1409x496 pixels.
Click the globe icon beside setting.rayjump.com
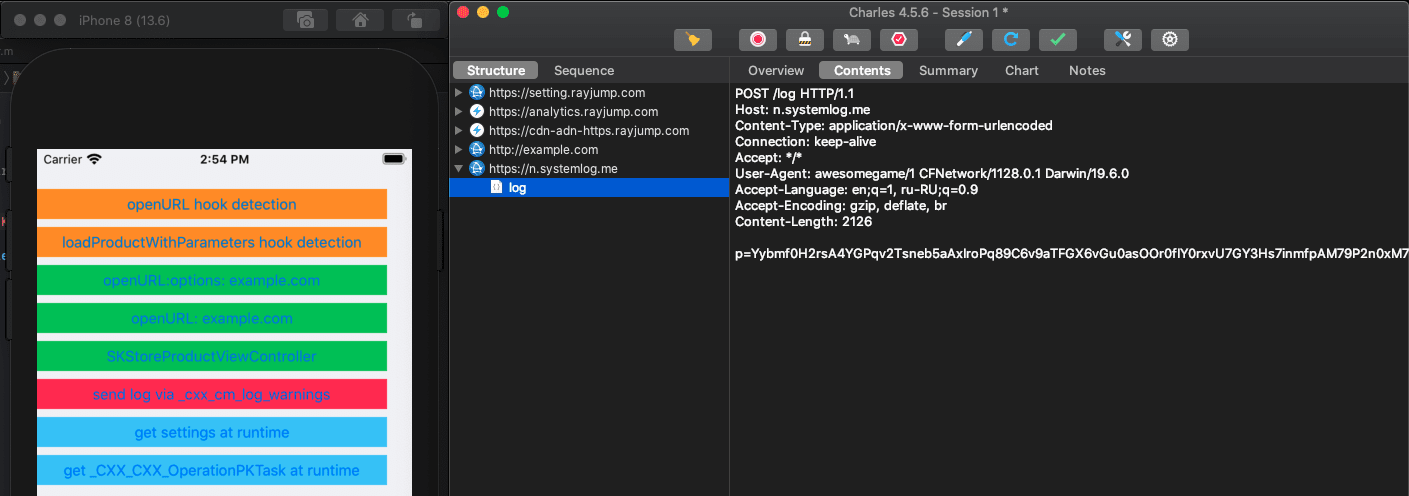(x=477, y=92)
